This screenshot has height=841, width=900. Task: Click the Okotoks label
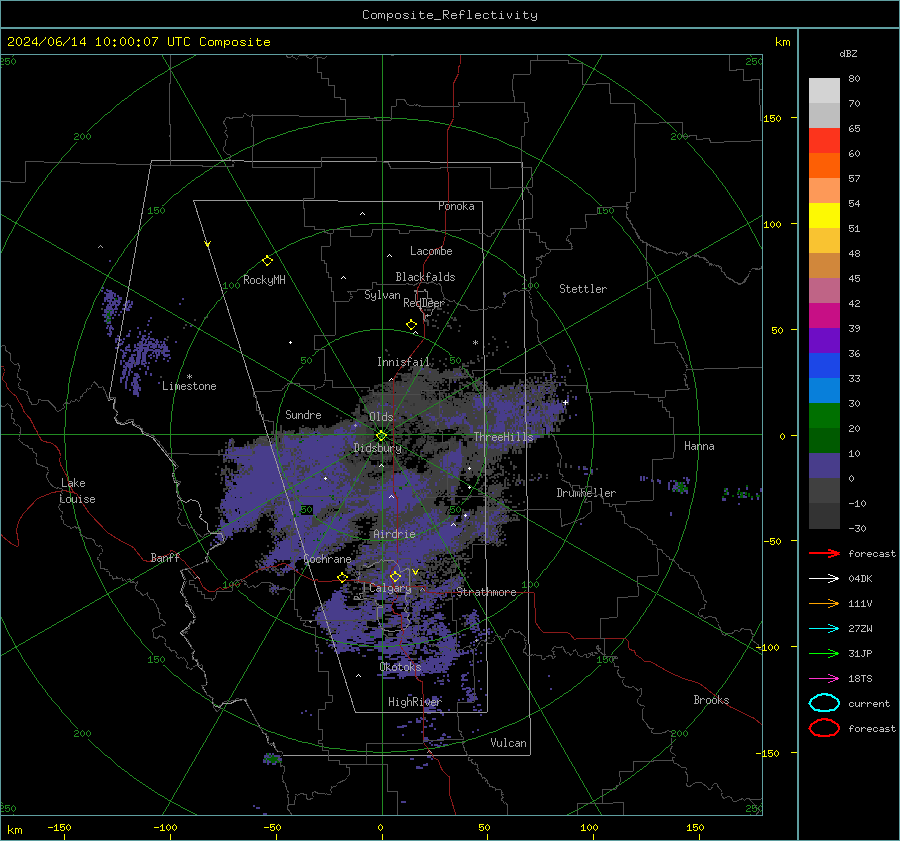click(400, 667)
